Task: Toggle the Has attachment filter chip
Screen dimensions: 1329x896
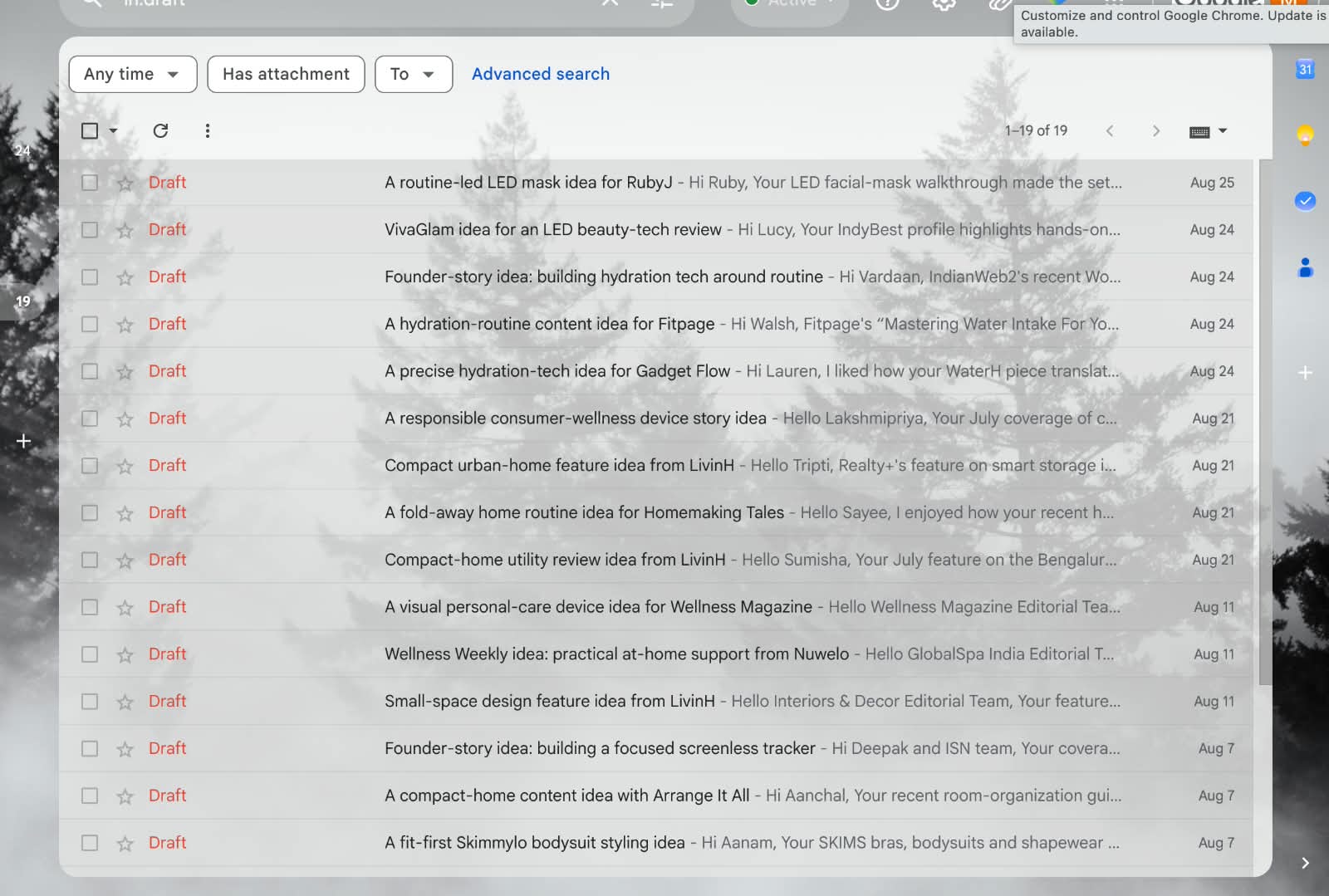Action: click(286, 74)
